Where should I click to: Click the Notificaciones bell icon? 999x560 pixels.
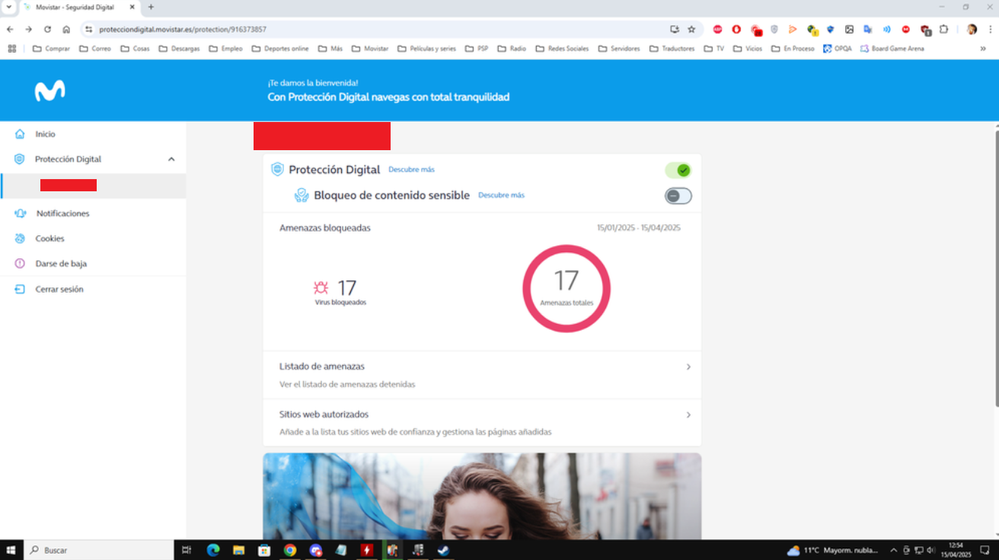click(x=20, y=213)
